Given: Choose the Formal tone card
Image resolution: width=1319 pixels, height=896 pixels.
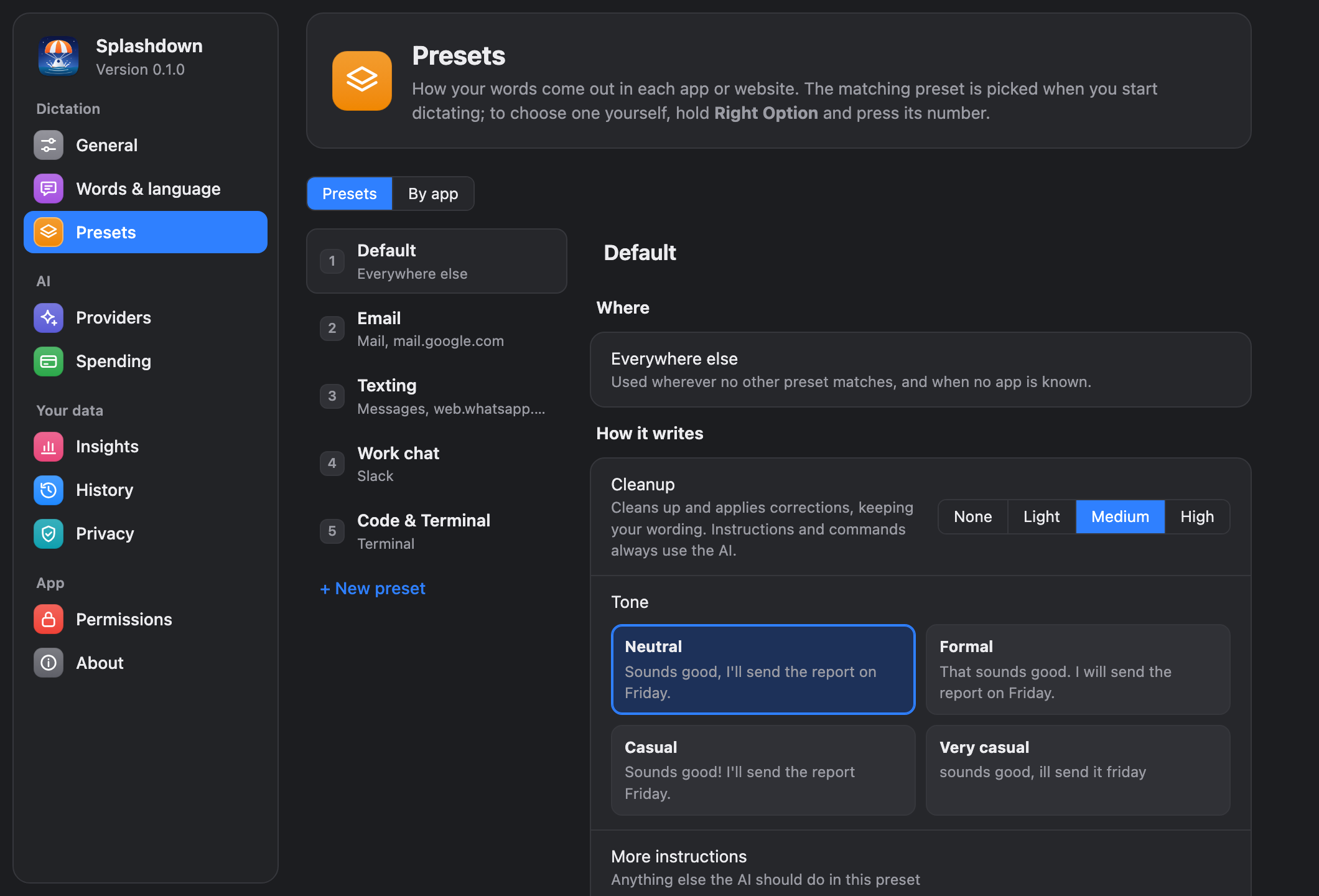Looking at the screenshot, I should point(1078,670).
